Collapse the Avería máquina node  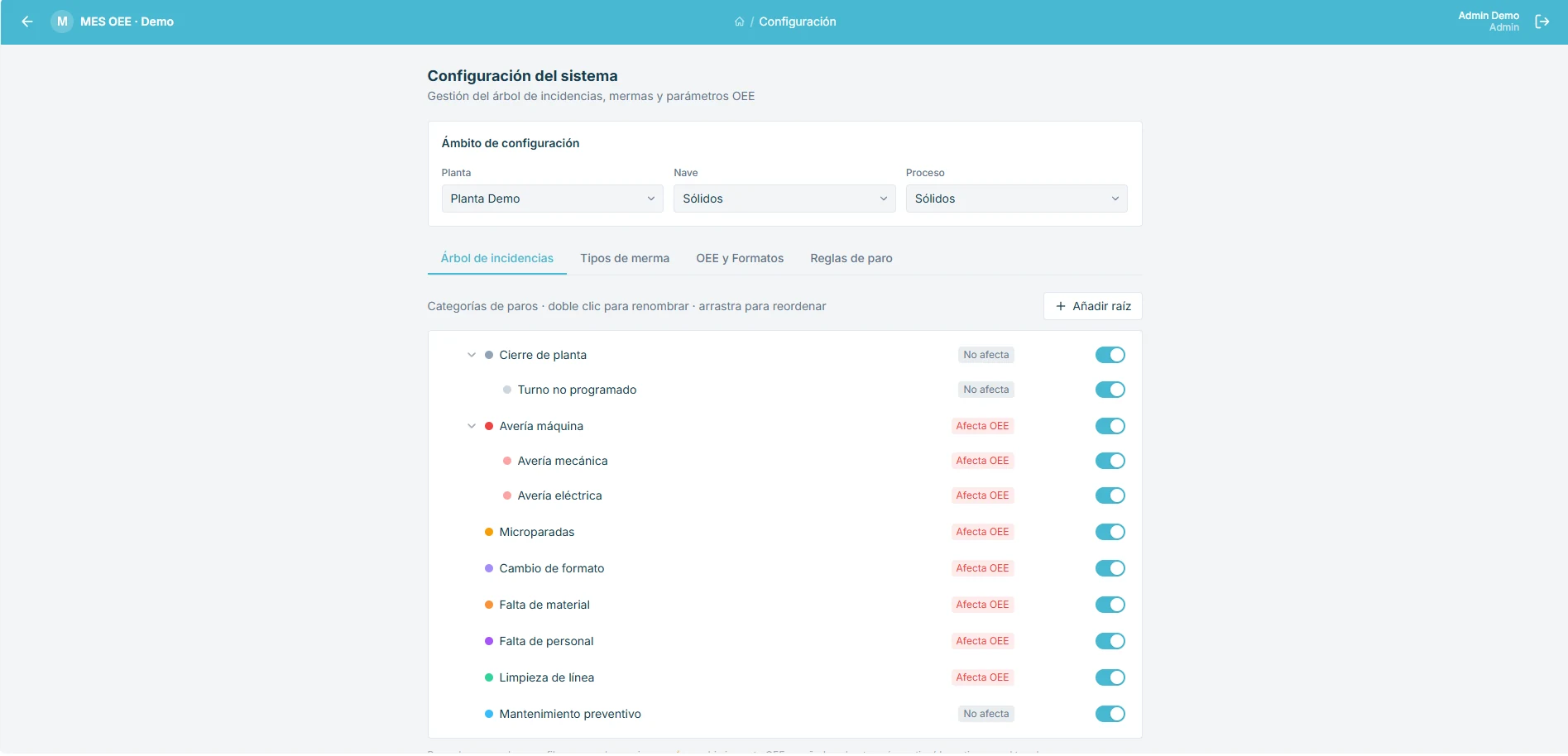pos(472,426)
